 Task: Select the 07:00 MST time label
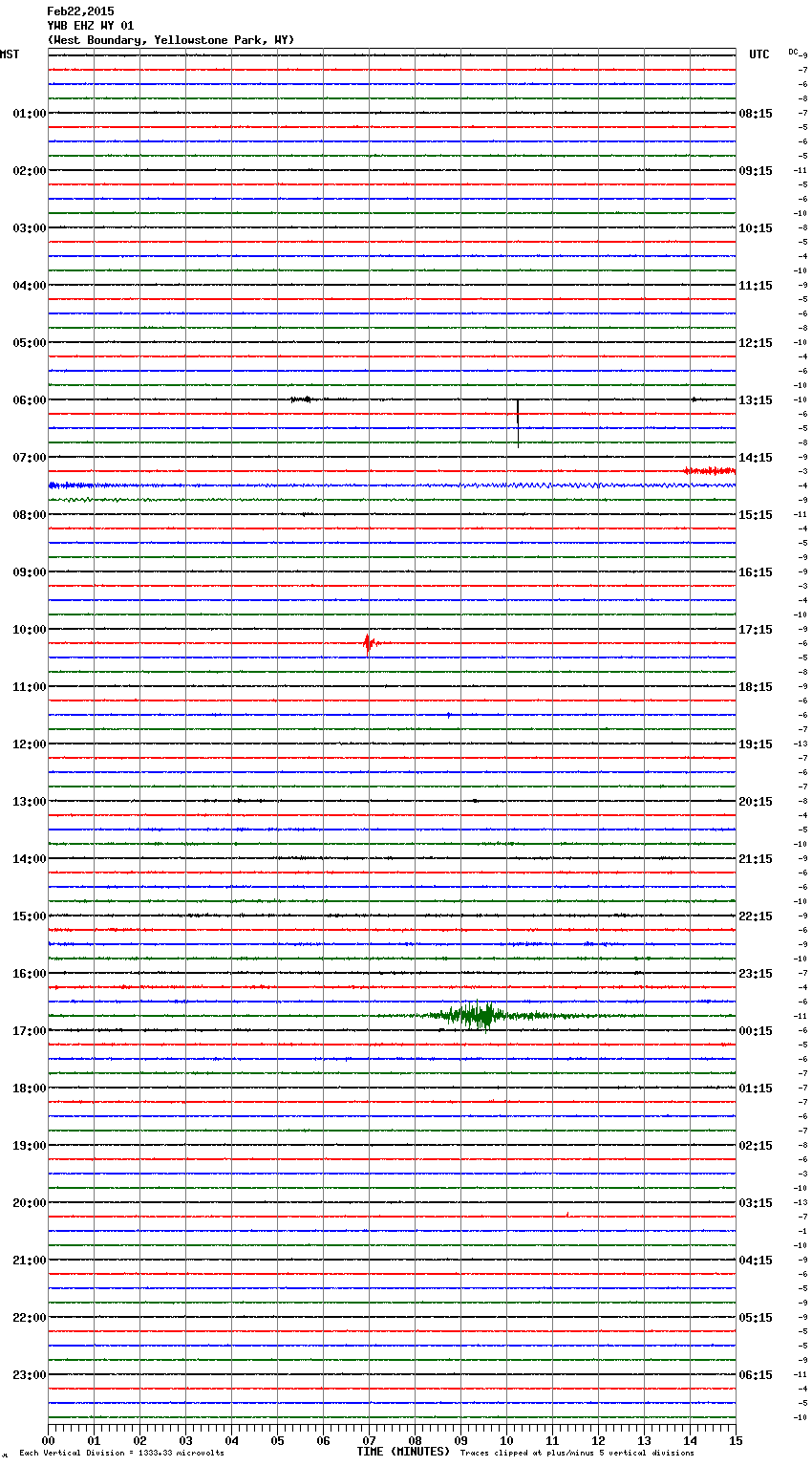[x=30, y=458]
